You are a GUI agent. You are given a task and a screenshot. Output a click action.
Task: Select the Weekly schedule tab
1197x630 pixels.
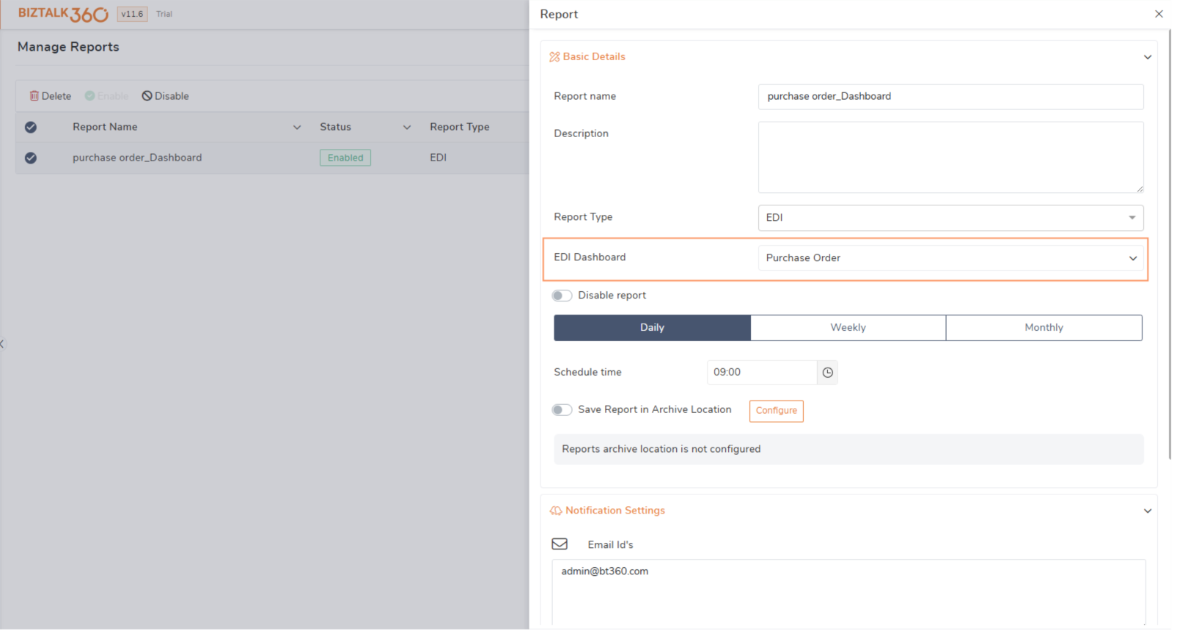(x=848, y=328)
